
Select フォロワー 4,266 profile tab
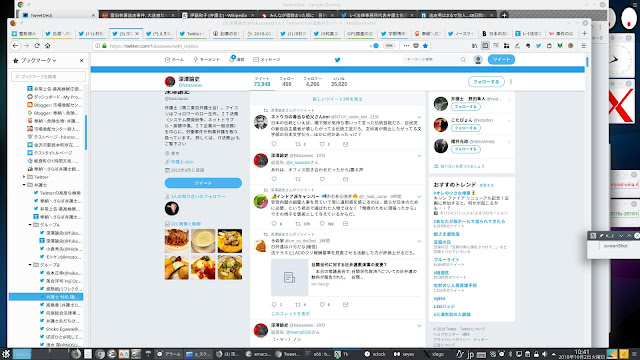point(312,81)
